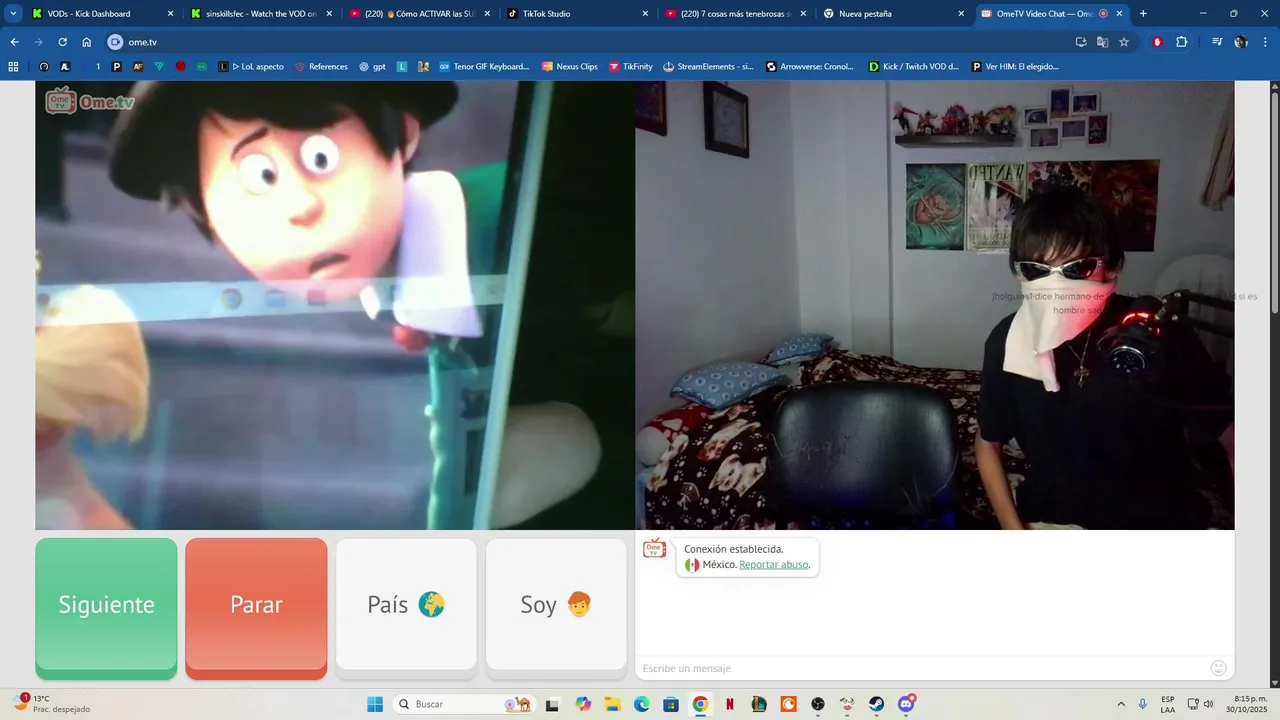This screenshot has height=720, width=1280.
Task: Open the tab search dropdown arrow
Action: [13, 14]
